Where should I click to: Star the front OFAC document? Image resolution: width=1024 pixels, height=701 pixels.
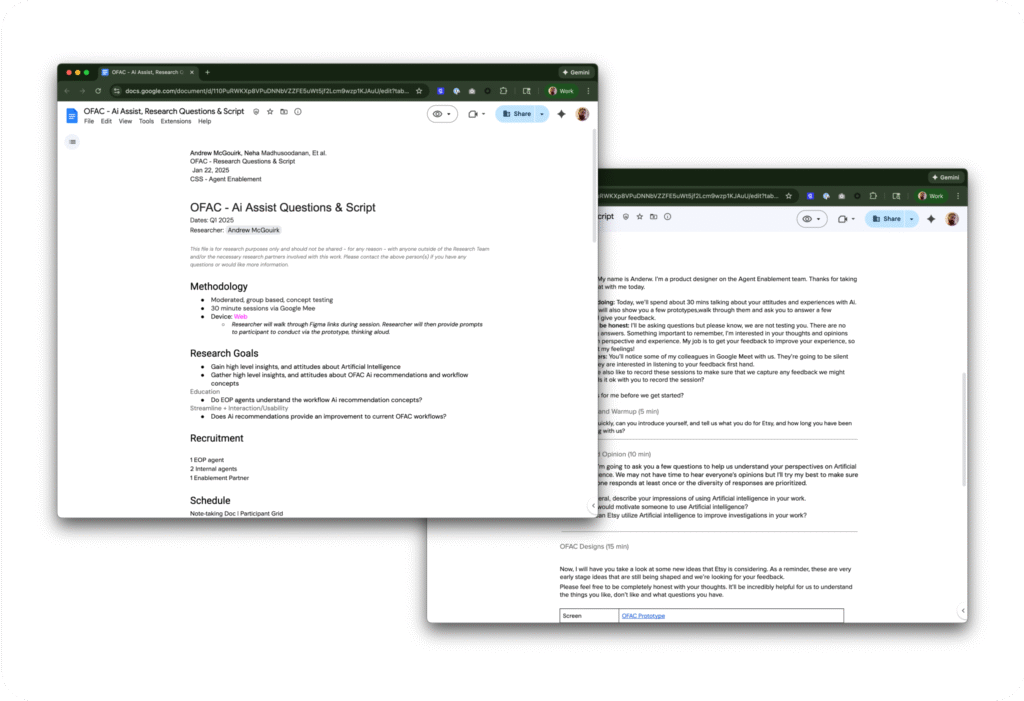pos(270,111)
